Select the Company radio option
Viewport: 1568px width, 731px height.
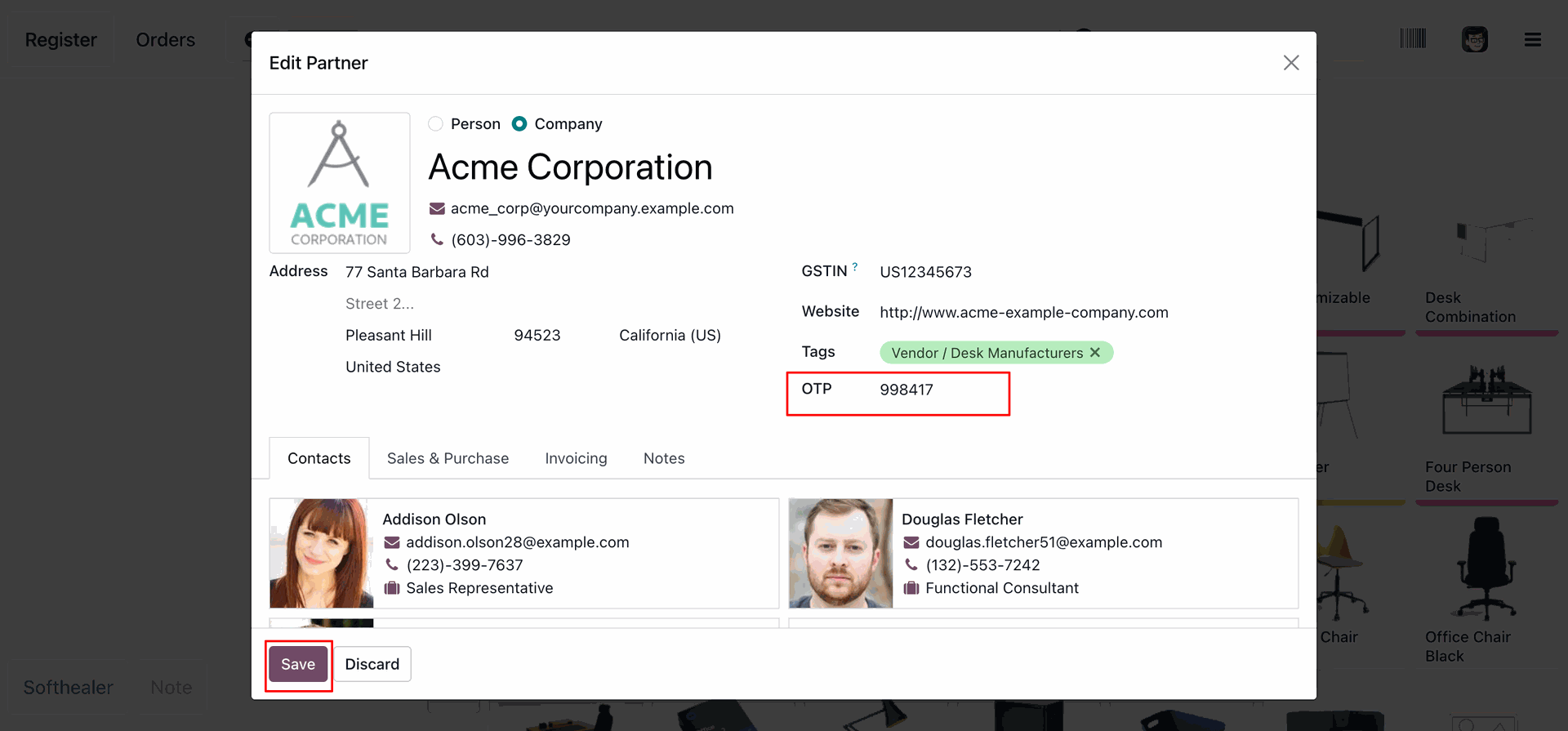tap(519, 124)
